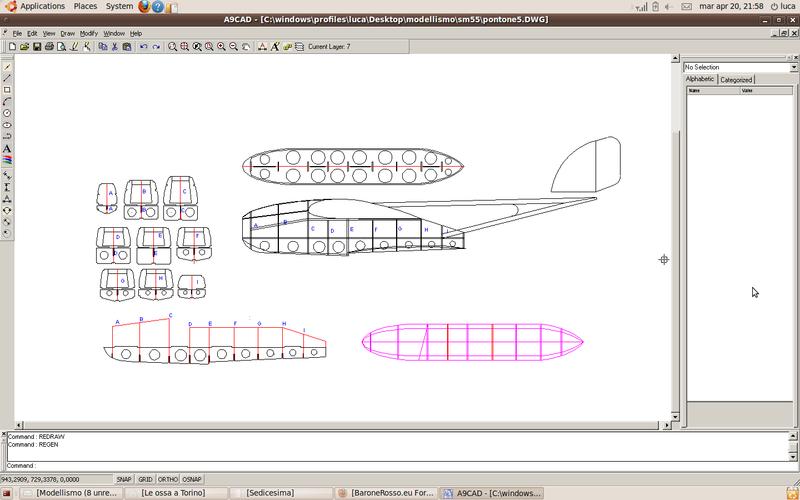Toggle OSNAP mode in status bar
This screenshot has width=800, height=500.
pos(192,479)
